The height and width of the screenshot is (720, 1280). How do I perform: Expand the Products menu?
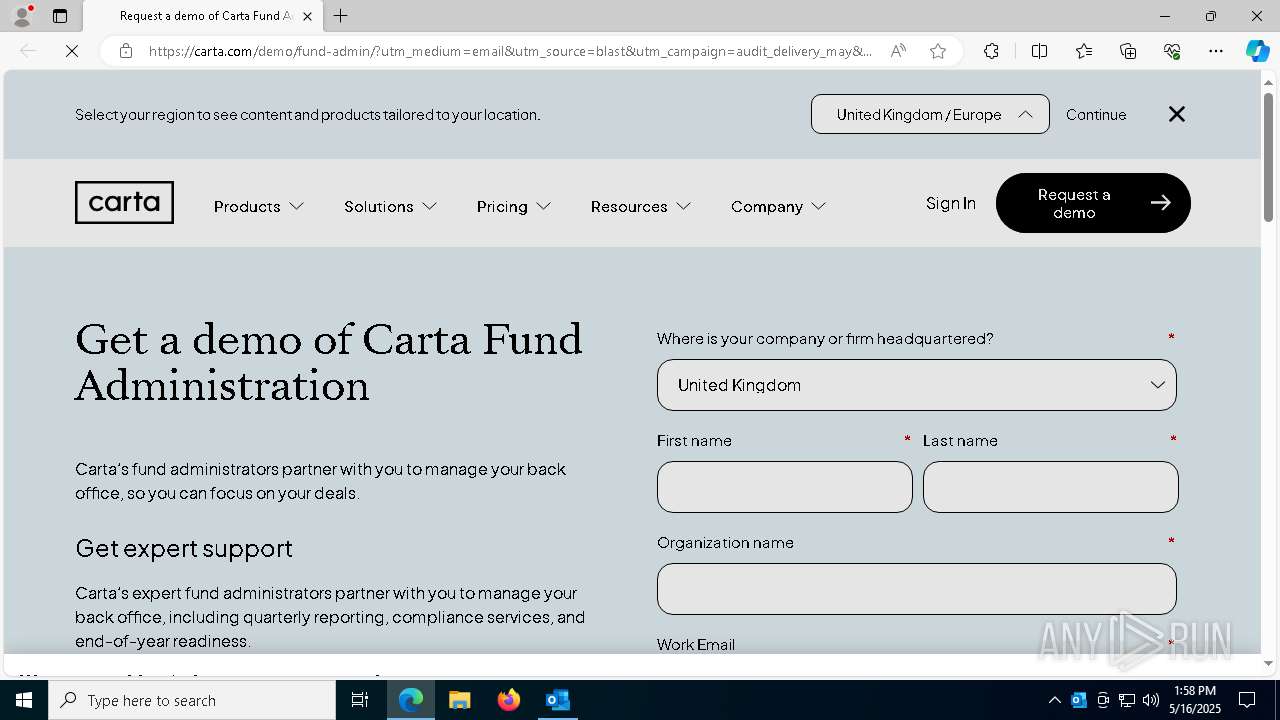point(258,206)
